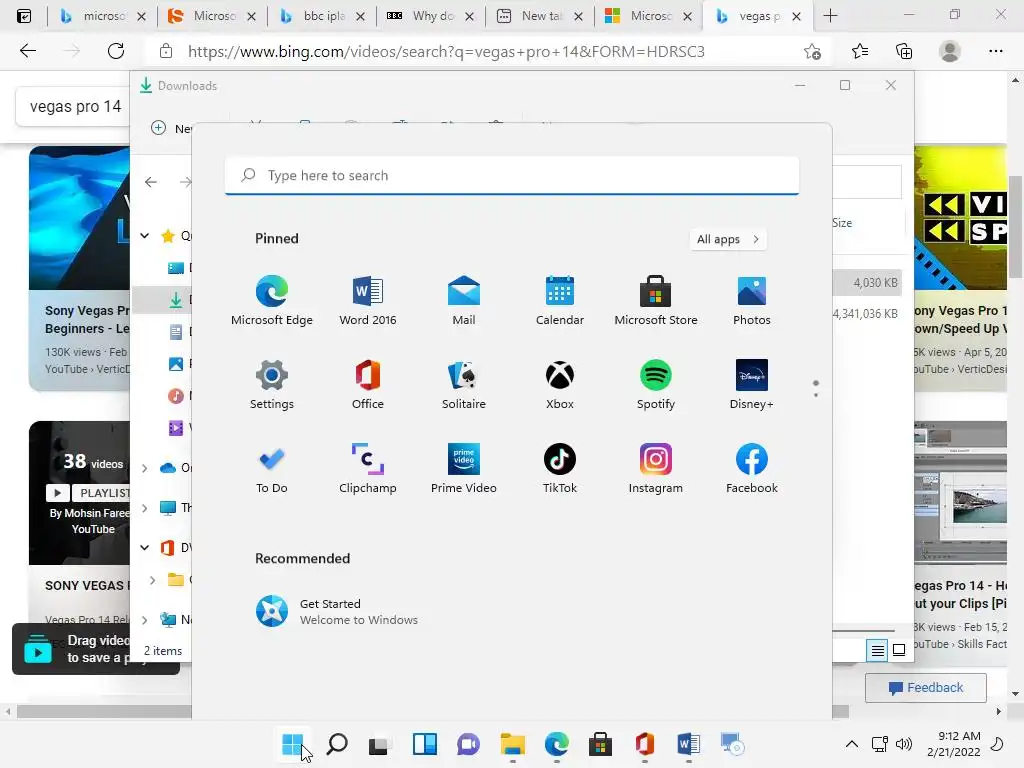This screenshot has height=768, width=1024.
Task: Click All apps button
Action: [728, 239]
